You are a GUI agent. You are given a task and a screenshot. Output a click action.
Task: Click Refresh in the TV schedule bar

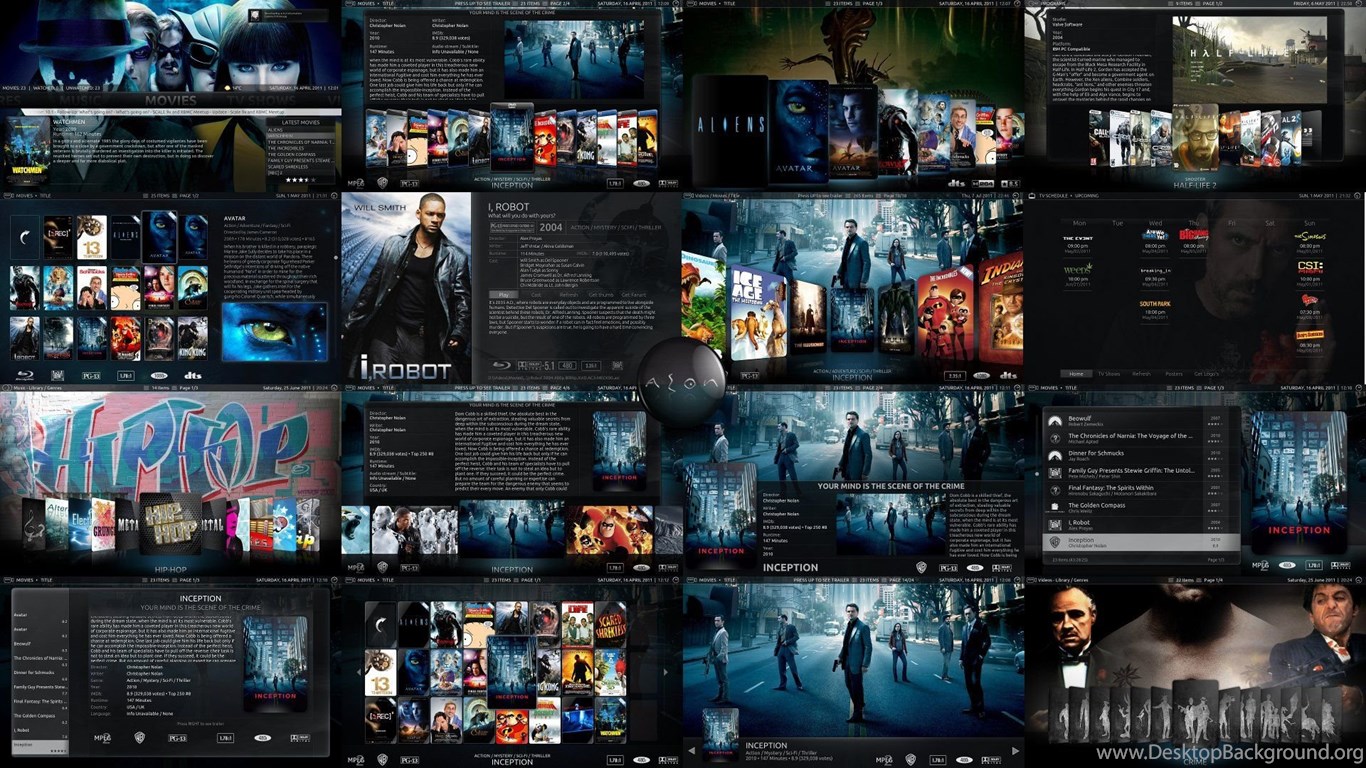(x=1142, y=374)
